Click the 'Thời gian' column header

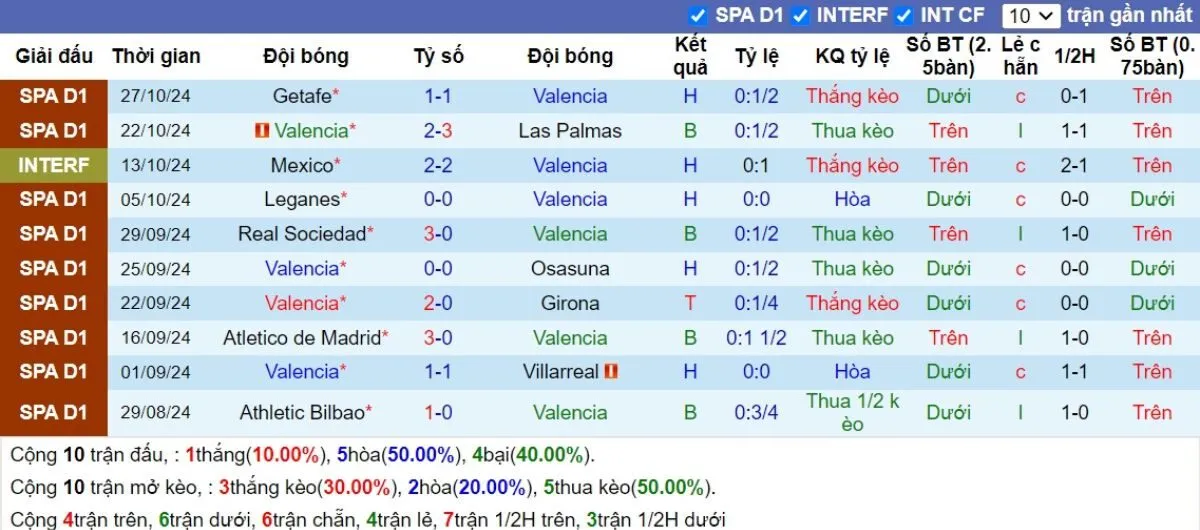click(156, 56)
